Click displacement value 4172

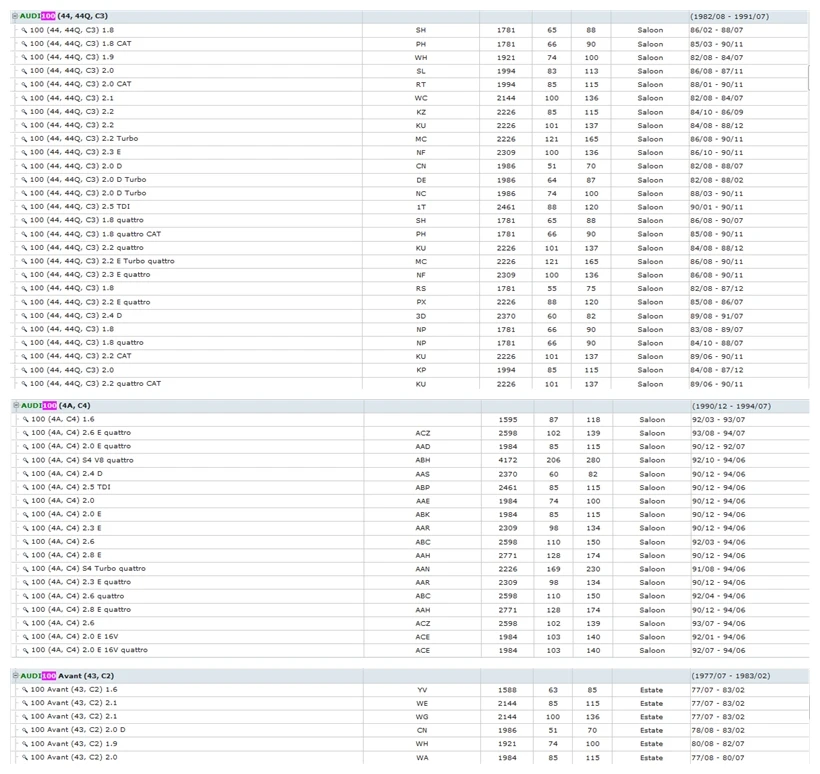point(507,460)
